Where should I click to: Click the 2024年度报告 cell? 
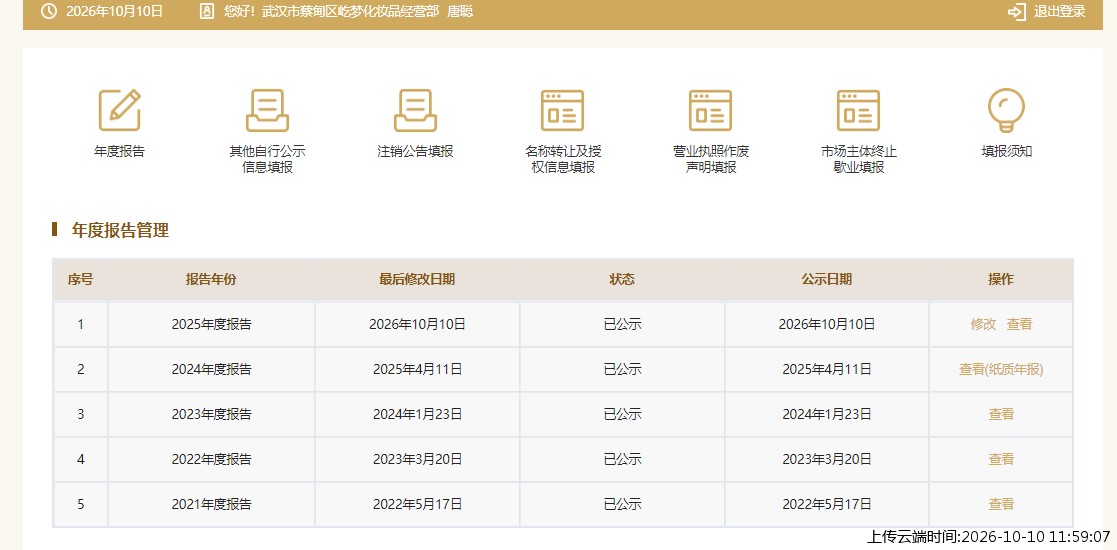tap(212, 369)
